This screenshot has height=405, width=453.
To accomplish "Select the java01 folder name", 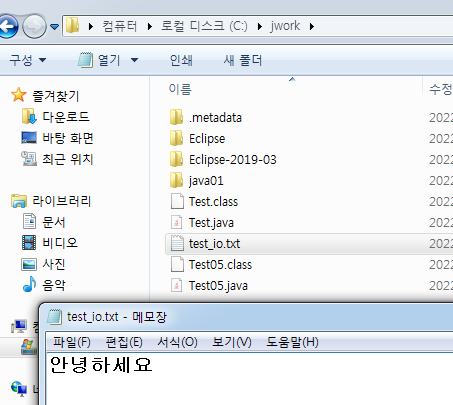I will point(206,181).
